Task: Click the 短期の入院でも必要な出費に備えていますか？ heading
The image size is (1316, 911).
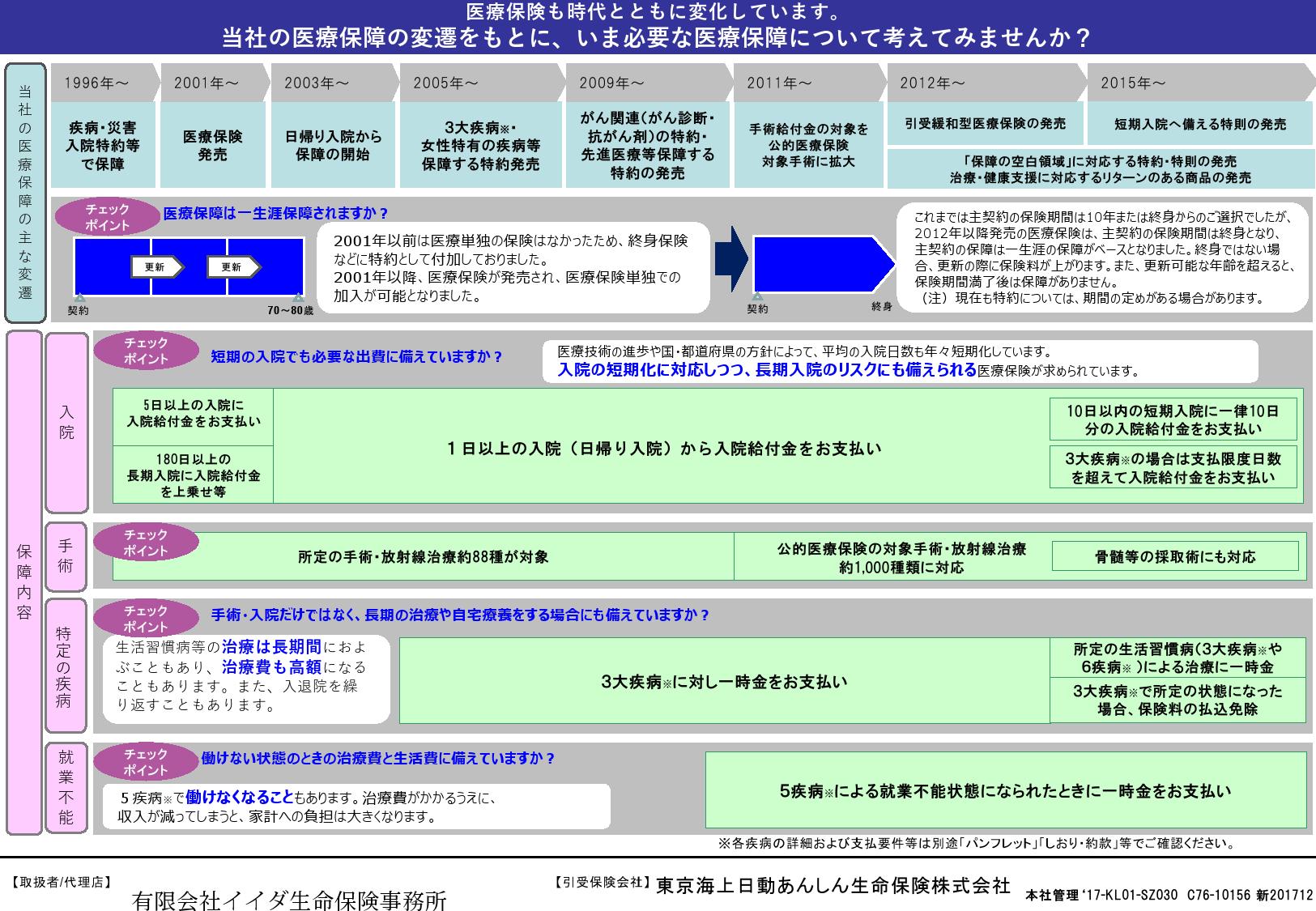Action: pyautogui.click(x=357, y=357)
